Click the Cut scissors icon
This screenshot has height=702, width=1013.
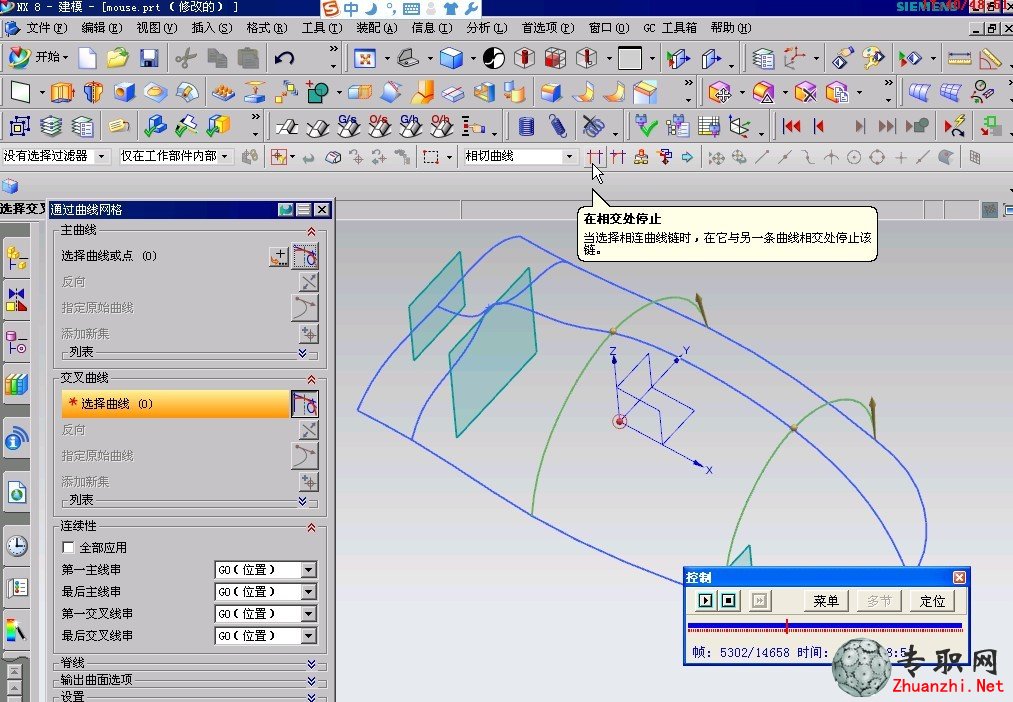pyautogui.click(x=185, y=59)
